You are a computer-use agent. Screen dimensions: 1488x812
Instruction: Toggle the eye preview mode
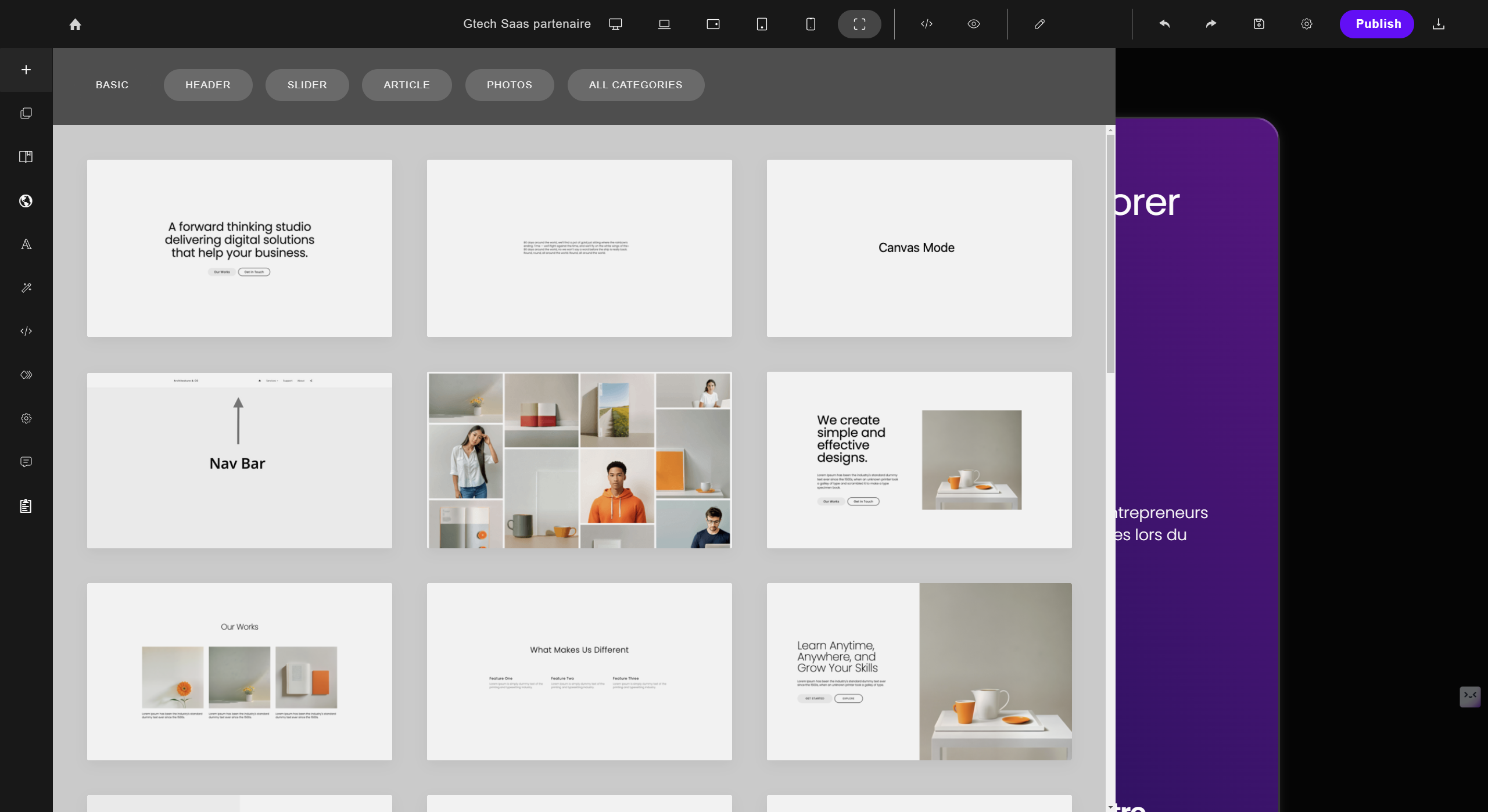click(x=974, y=24)
